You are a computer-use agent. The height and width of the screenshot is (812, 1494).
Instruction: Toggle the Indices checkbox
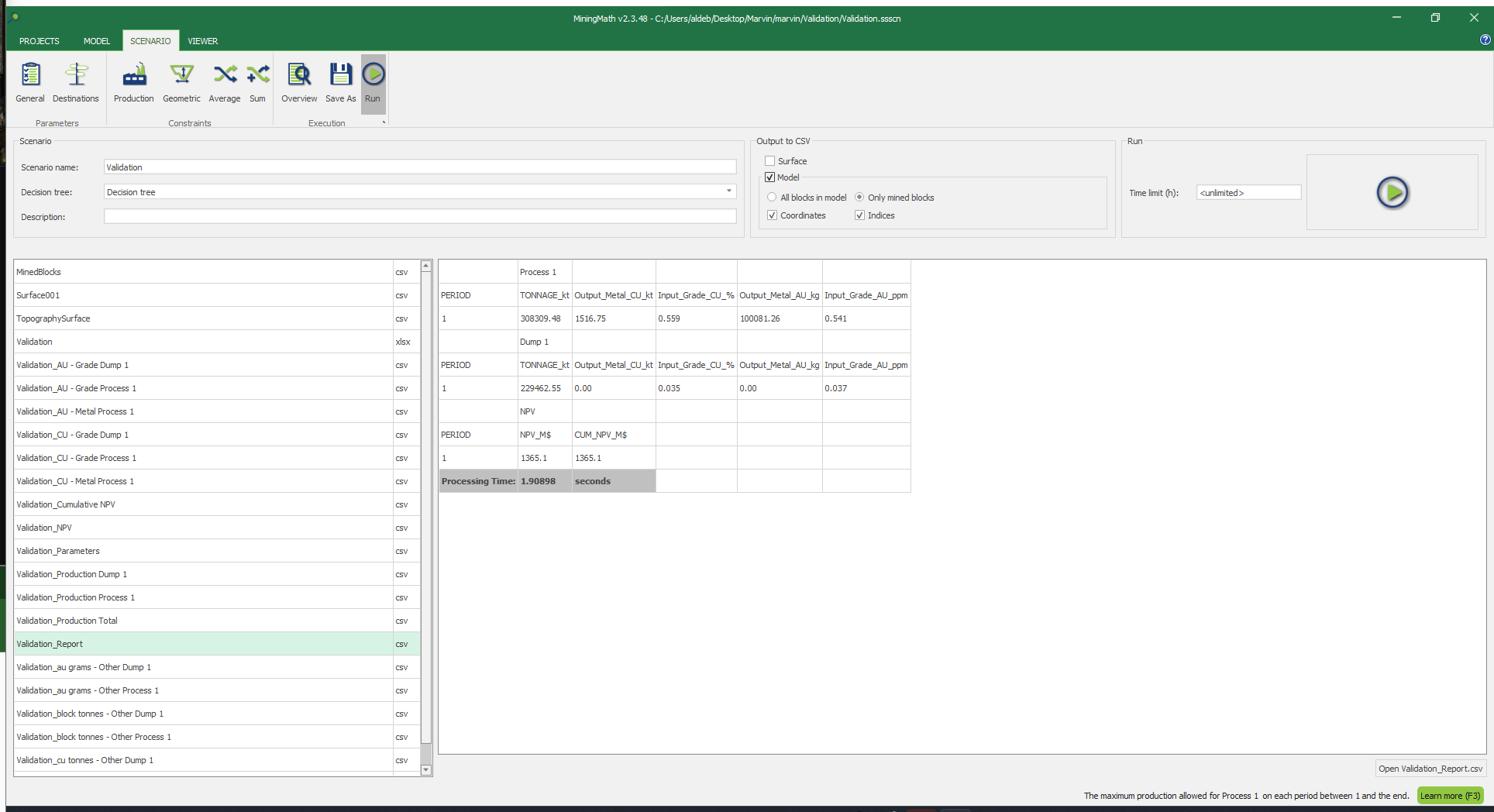tap(859, 215)
